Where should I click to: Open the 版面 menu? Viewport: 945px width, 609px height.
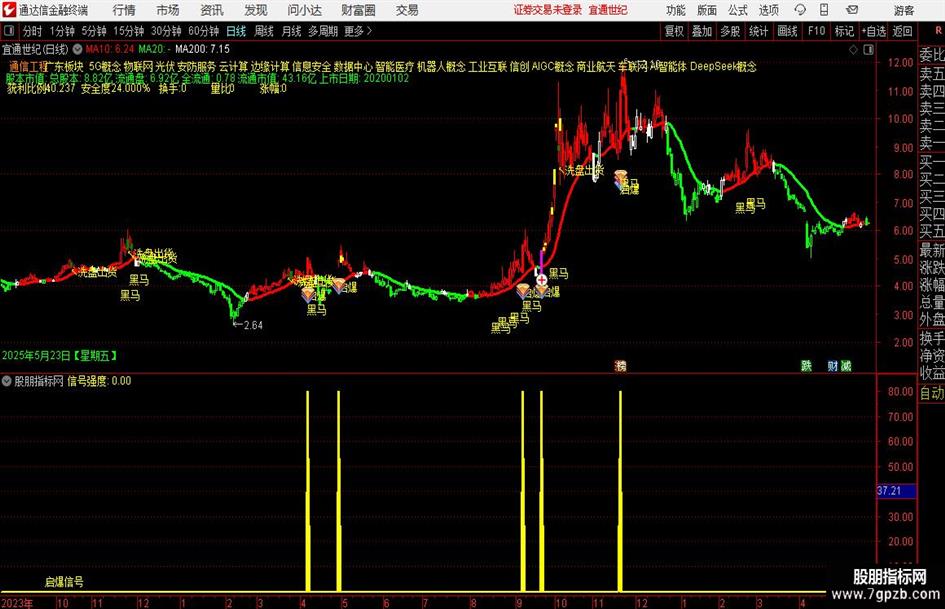(x=707, y=10)
